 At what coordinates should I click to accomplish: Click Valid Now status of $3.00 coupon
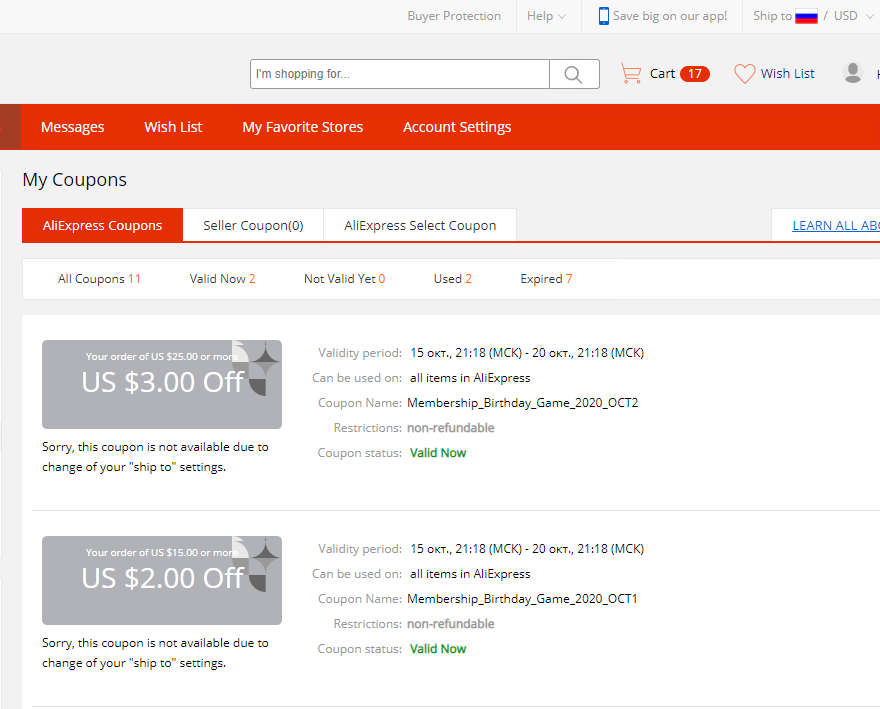438,453
